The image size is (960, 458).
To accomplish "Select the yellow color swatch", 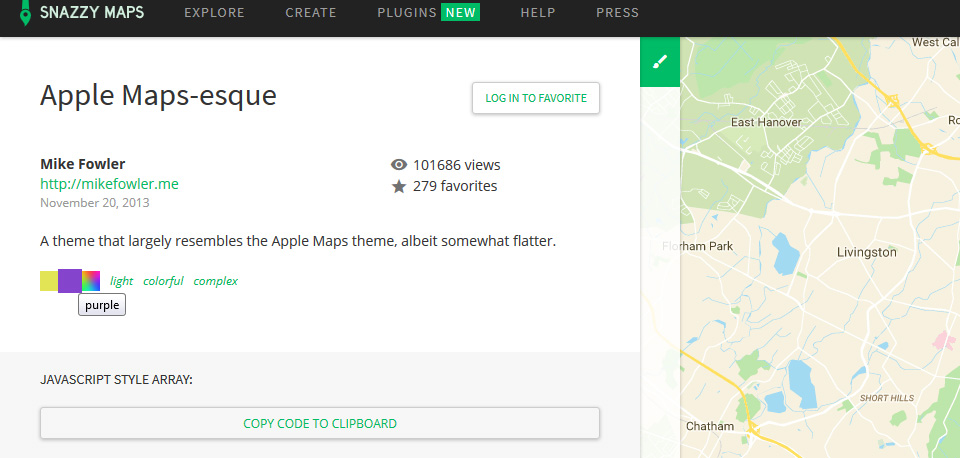I will point(49,281).
